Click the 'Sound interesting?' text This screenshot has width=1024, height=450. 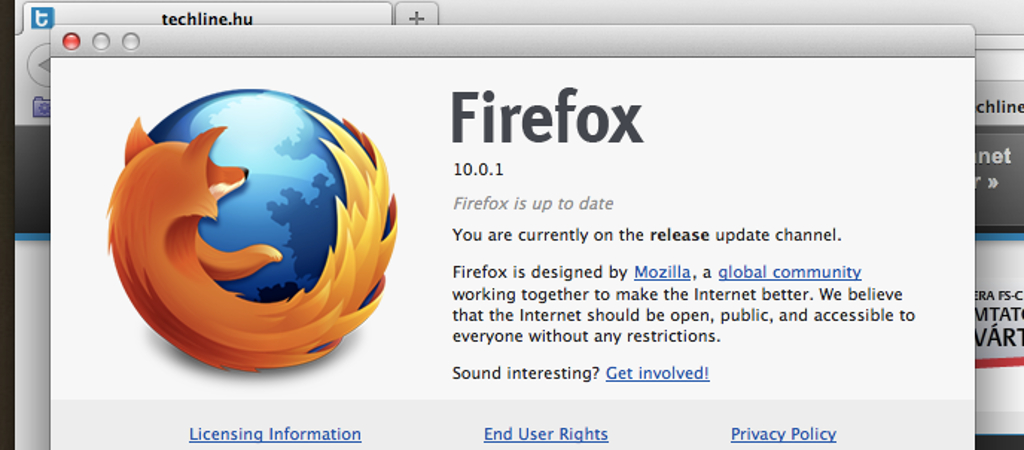pyautogui.click(x=526, y=374)
